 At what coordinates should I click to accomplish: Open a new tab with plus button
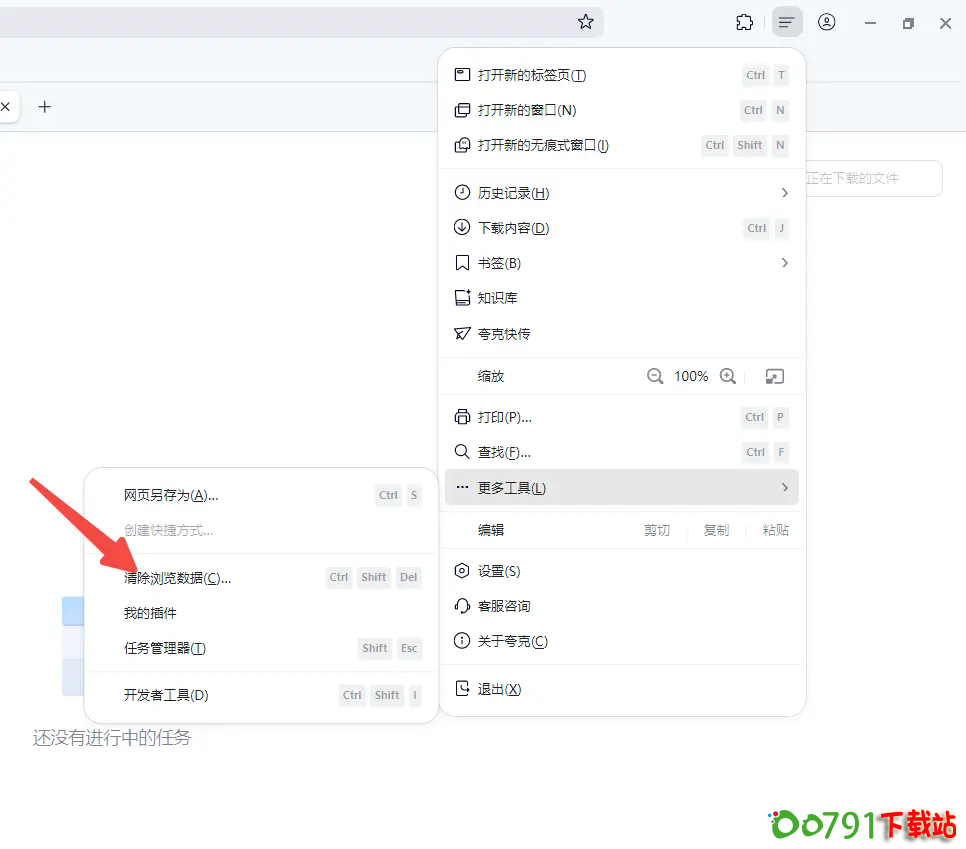pyautogui.click(x=44, y=107)
